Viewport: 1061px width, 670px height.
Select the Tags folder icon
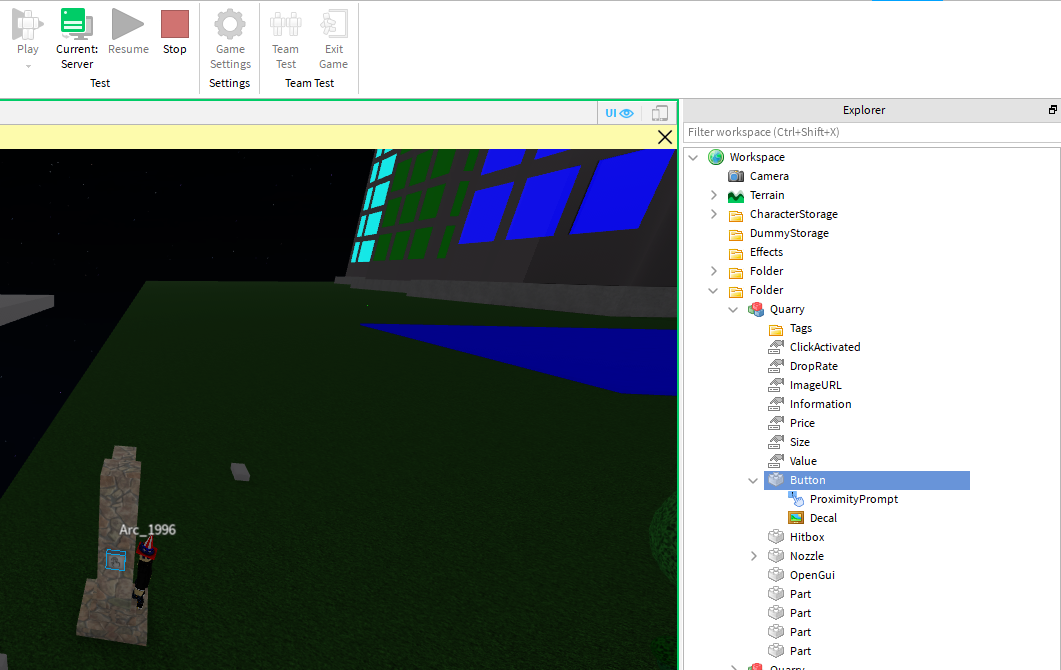(x=775, y=329)
